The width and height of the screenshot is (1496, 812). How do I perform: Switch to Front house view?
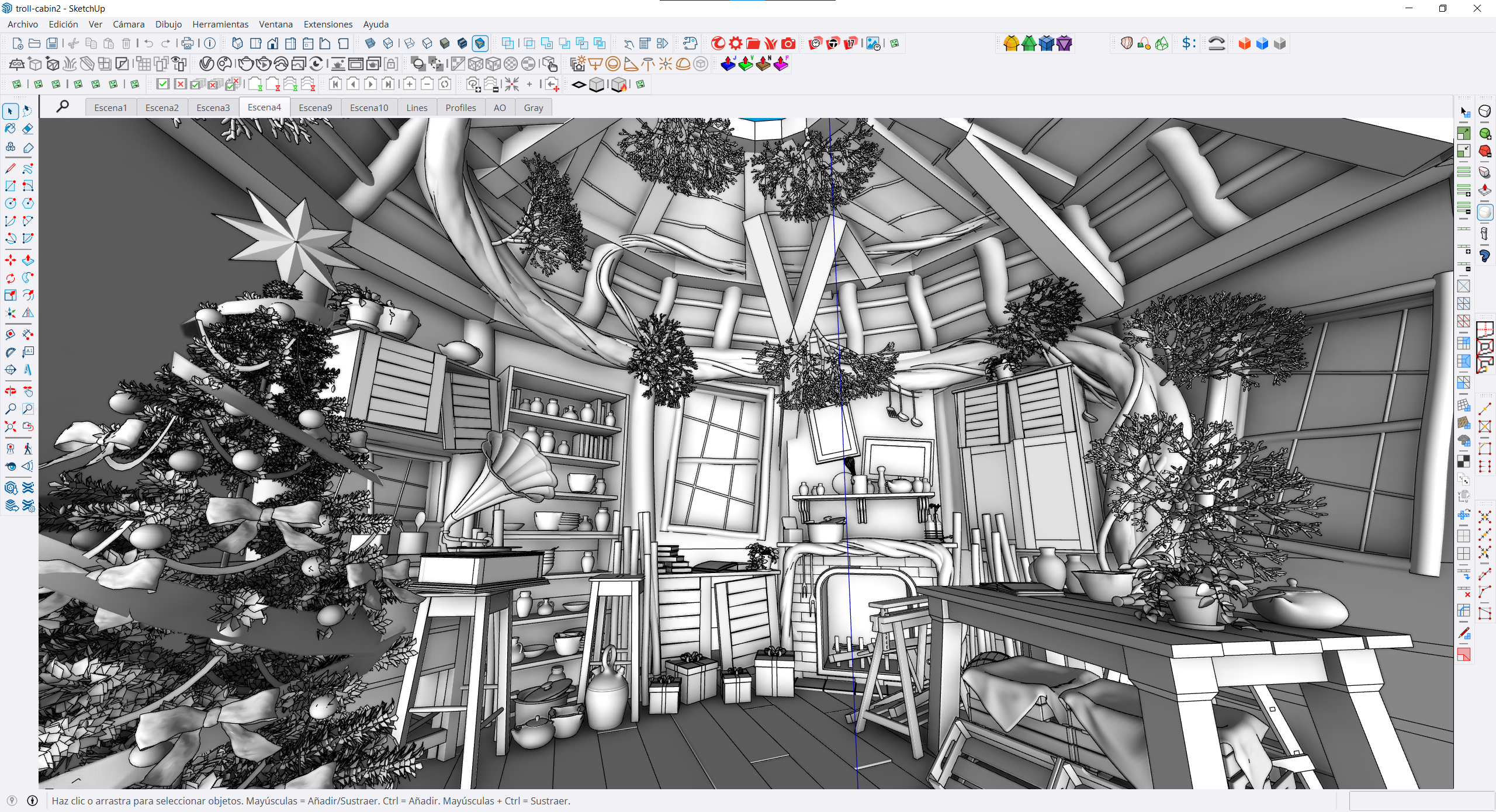coord(272,43)
